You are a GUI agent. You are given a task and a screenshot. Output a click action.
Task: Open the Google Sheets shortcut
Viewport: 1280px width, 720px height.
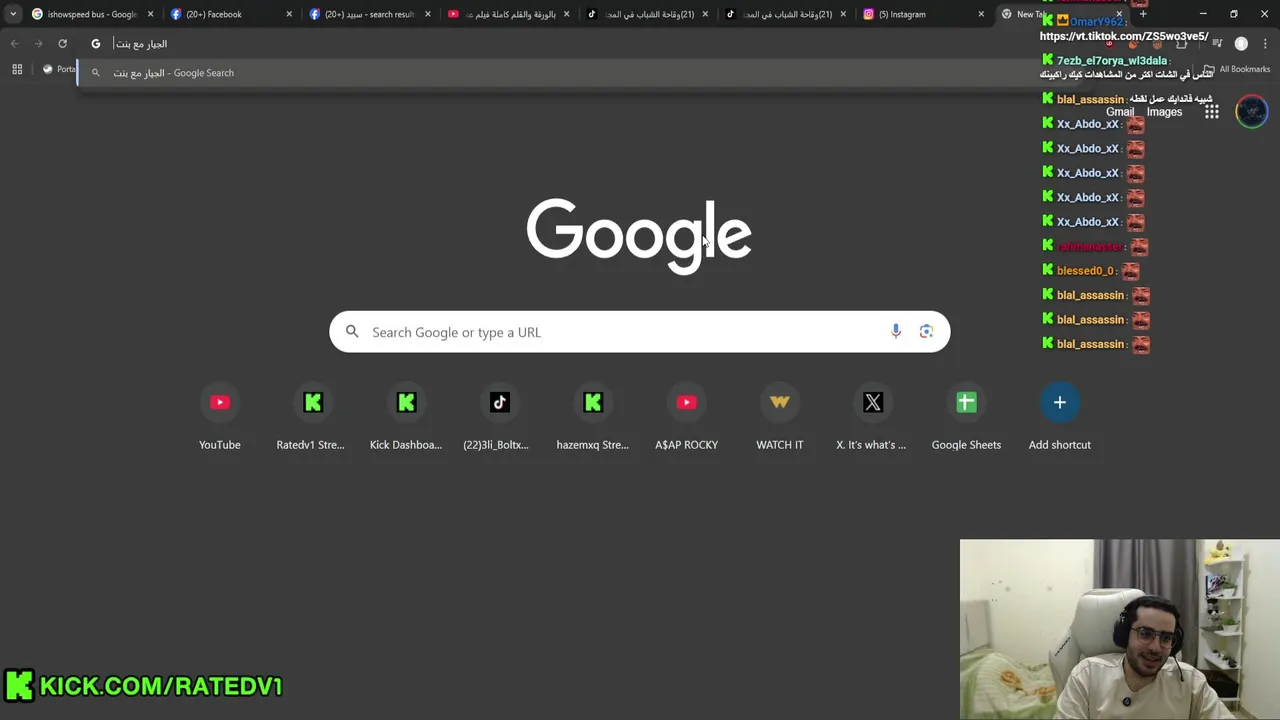point(966,417)
